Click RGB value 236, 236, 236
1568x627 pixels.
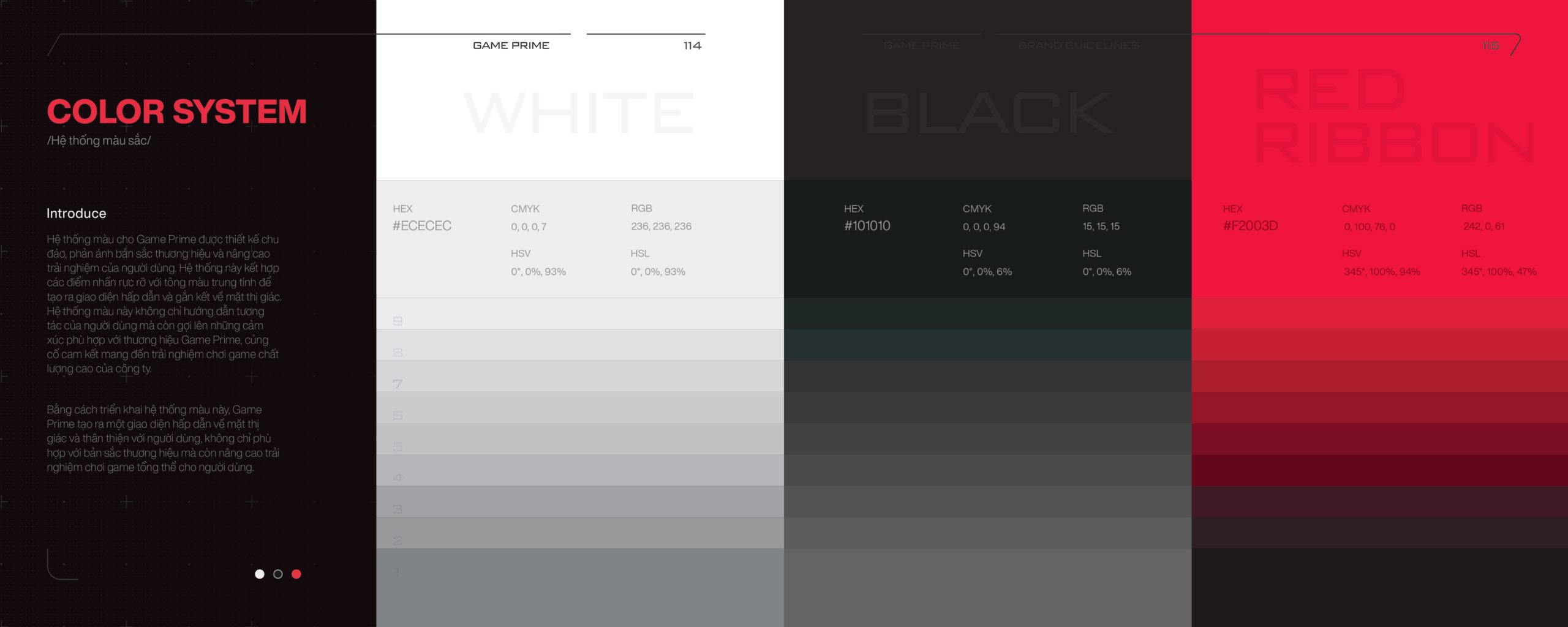click(661, 226)
